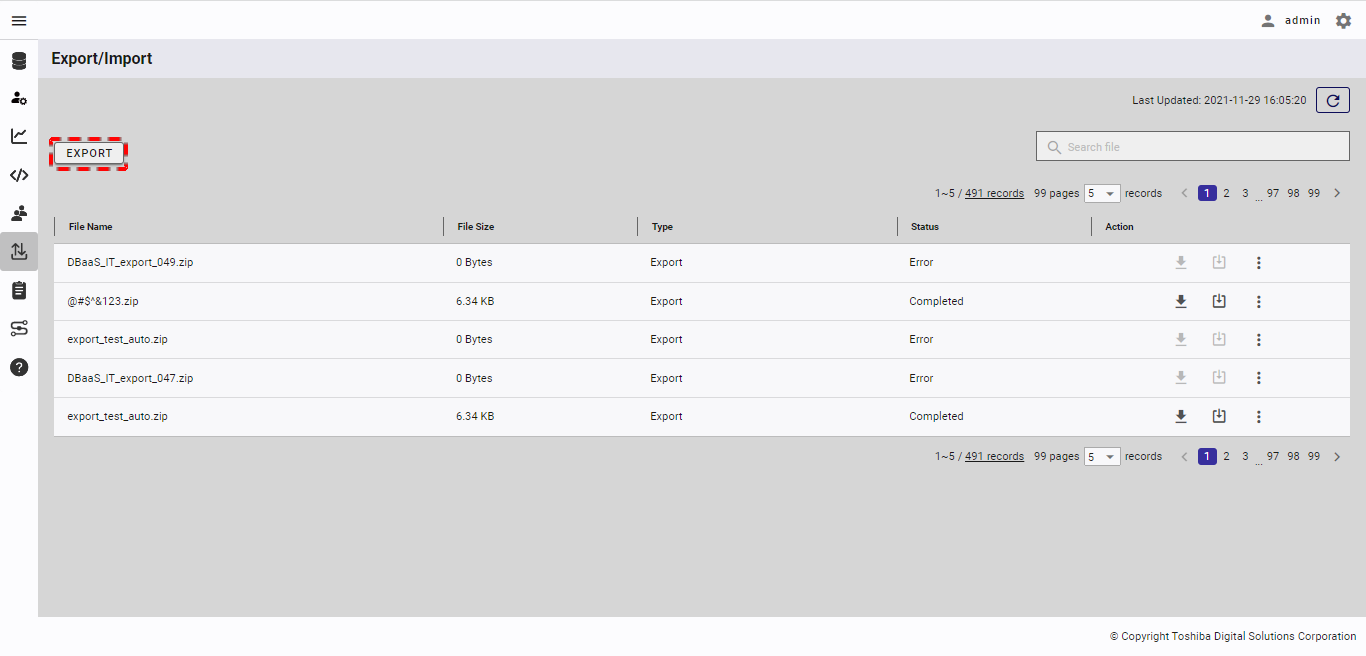1366x656 pixels.
Task: Open the settings gear icon
Action: tap(1343, 20)
